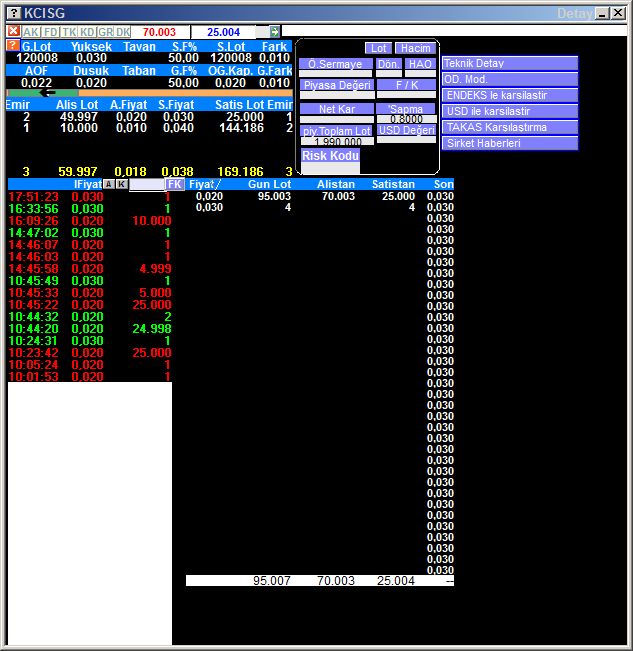Click the total 95.007 in footer row
The height and width of the screenshot is (651, 633).
coord(271,580)
